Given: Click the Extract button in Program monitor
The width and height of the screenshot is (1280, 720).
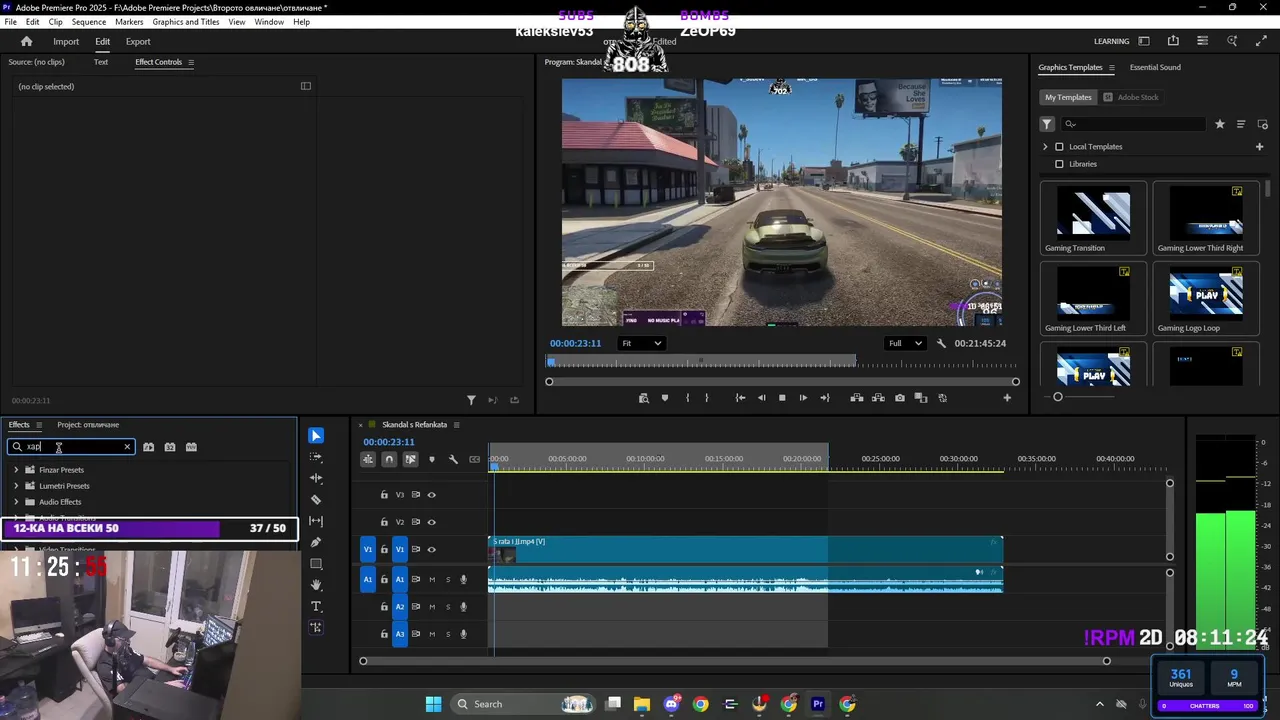Looking at the screenshot, I should (878, 398).
